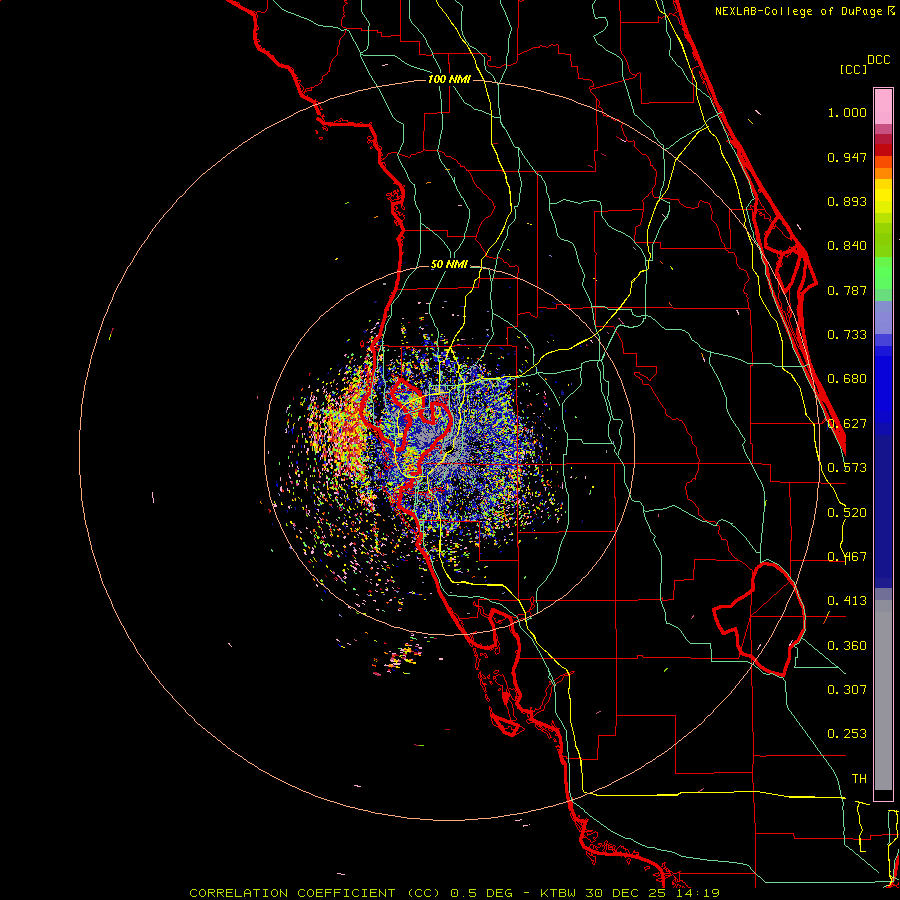Pick the gray segment of the color bar

click(883, 695)
